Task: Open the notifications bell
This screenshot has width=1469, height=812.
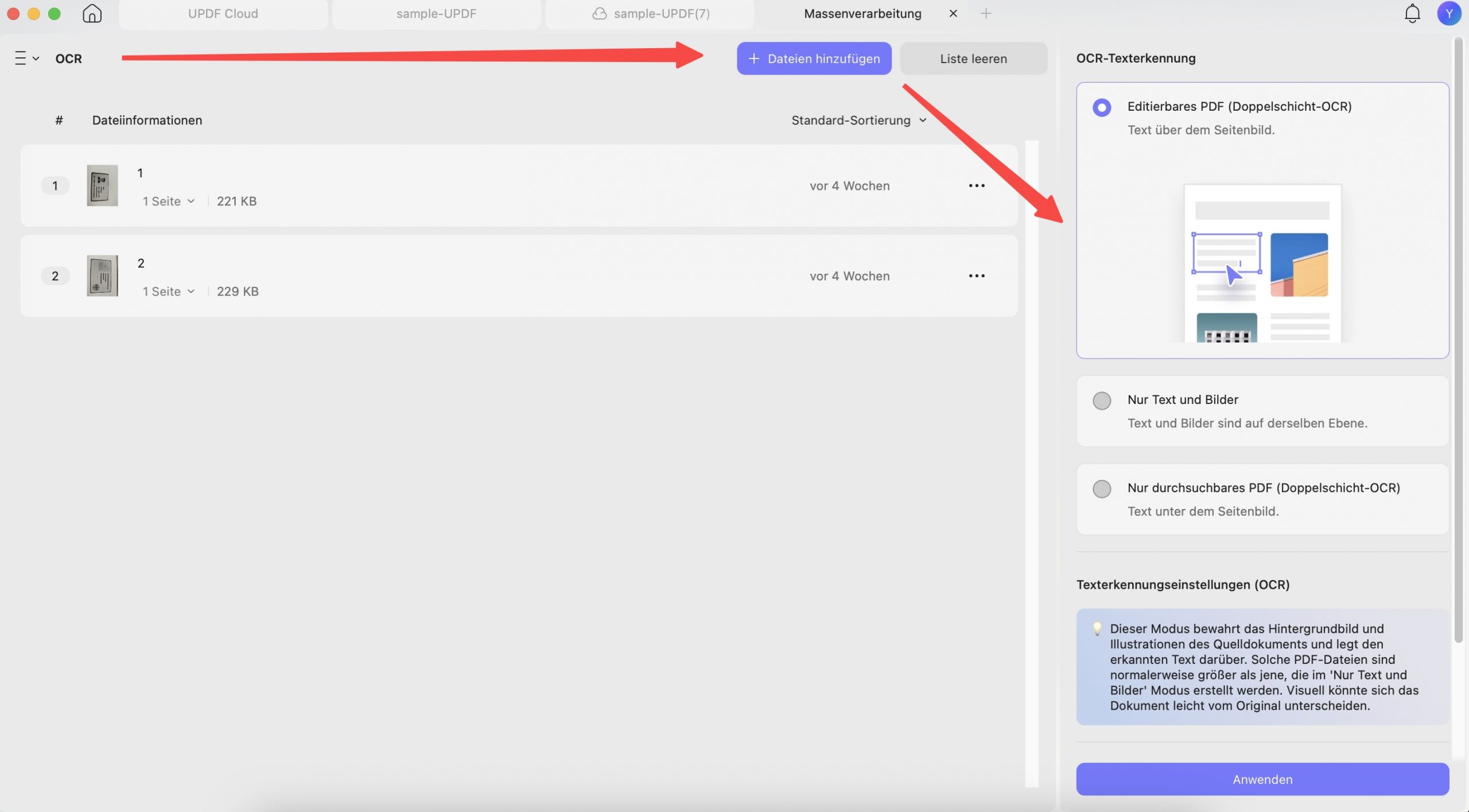Action: [x=1412, y=13]
